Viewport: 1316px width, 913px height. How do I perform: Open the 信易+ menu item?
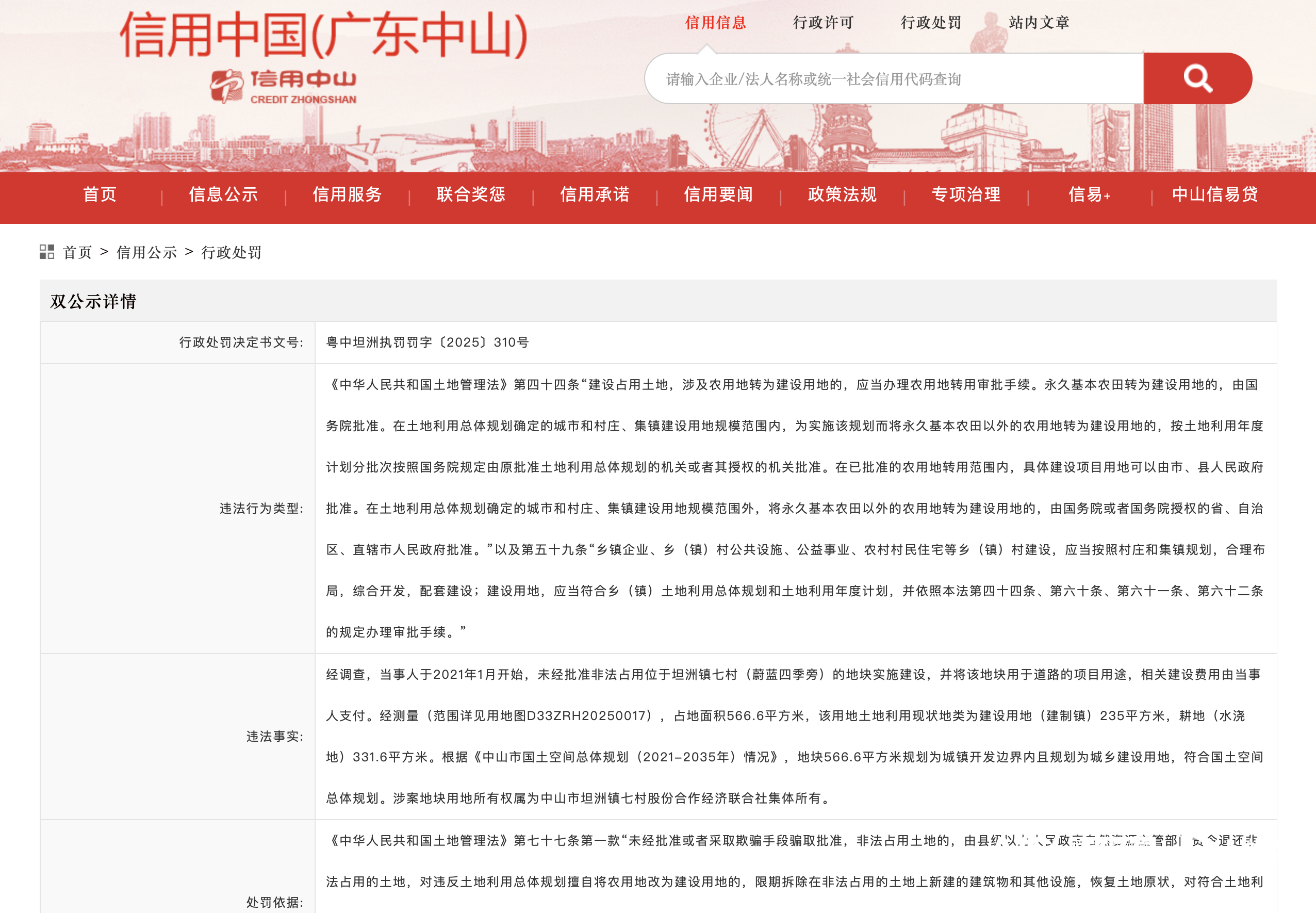[x=1090, y=194]
